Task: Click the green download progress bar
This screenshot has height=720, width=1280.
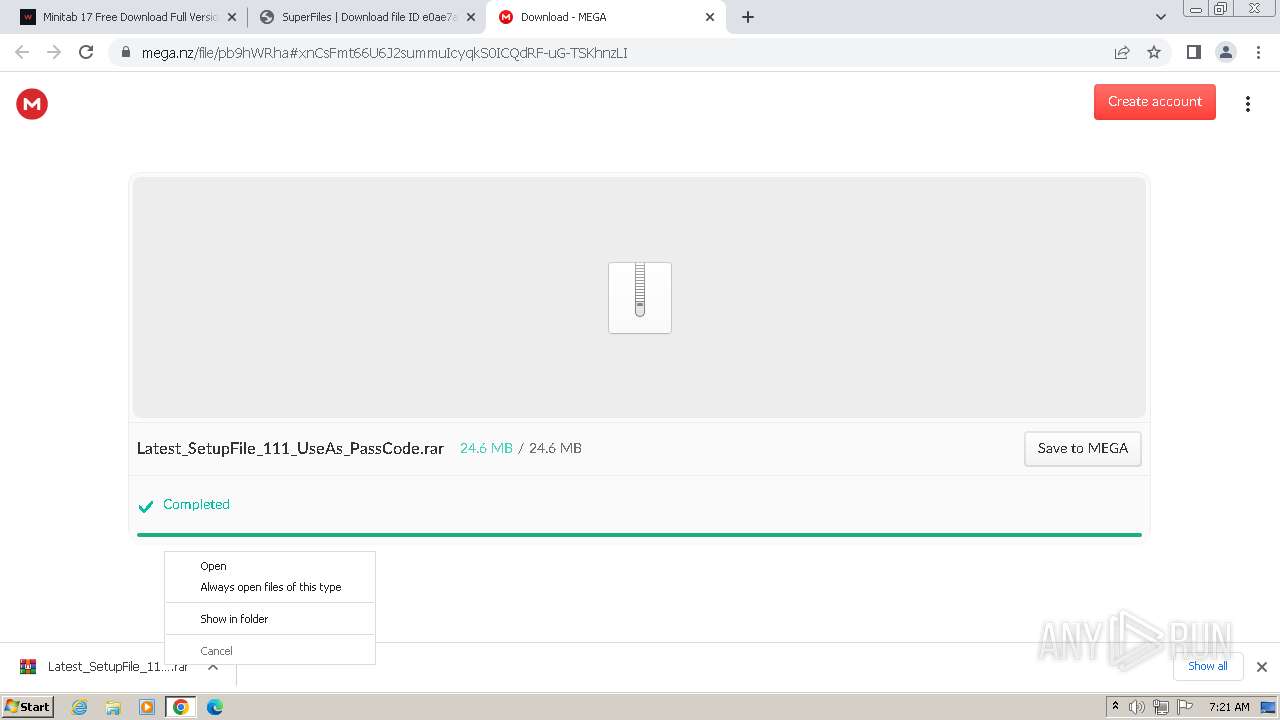Action: 639,535
